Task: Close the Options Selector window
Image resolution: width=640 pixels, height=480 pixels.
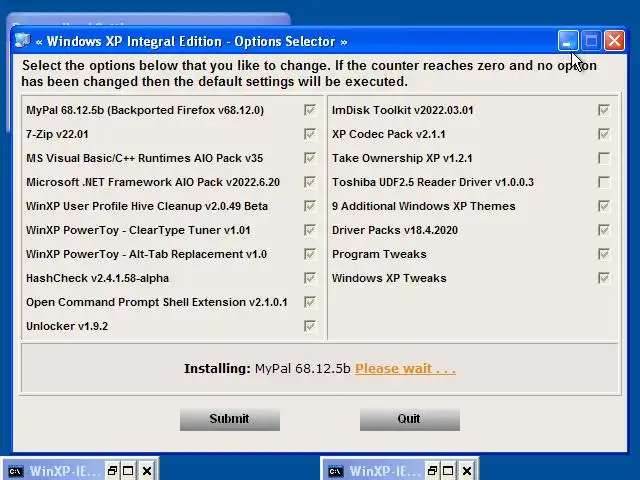Action: point(614,41)
